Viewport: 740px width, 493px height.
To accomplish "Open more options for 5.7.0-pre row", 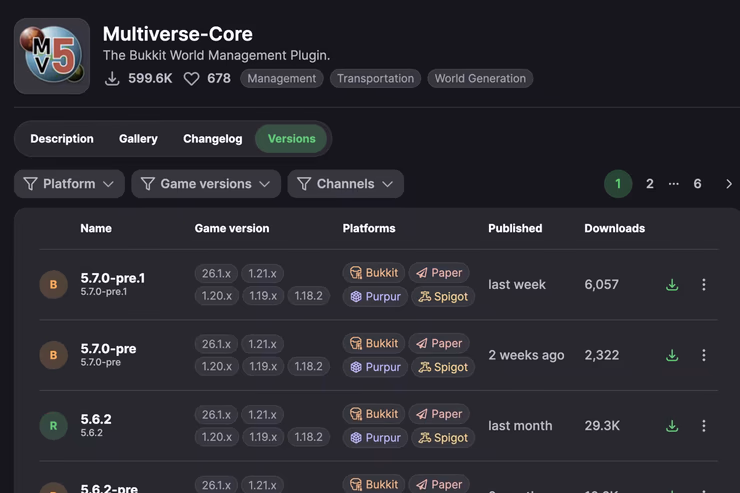I will [704, 355].
